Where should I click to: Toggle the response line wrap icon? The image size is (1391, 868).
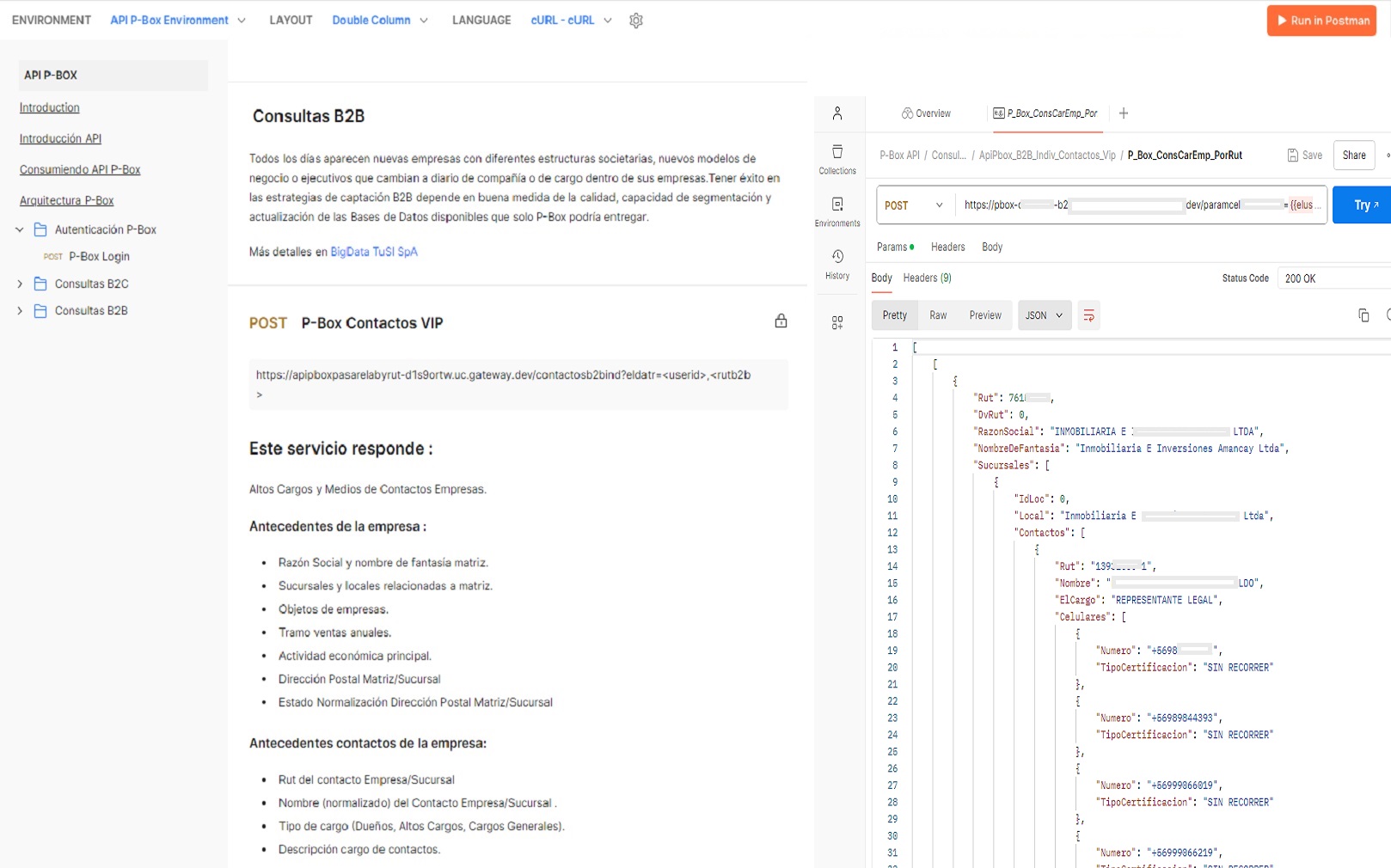pyautogui.click(x=1089, y=315)
